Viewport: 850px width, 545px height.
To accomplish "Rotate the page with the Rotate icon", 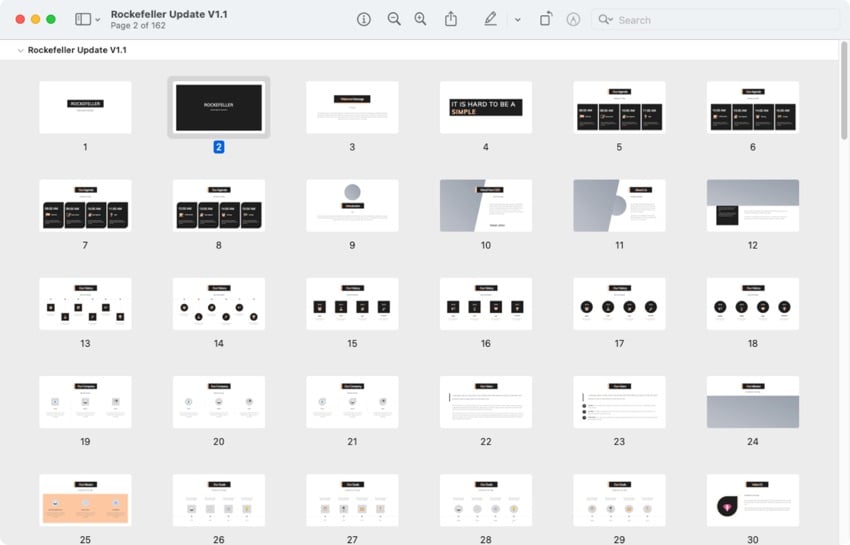I will coord(546,19).
